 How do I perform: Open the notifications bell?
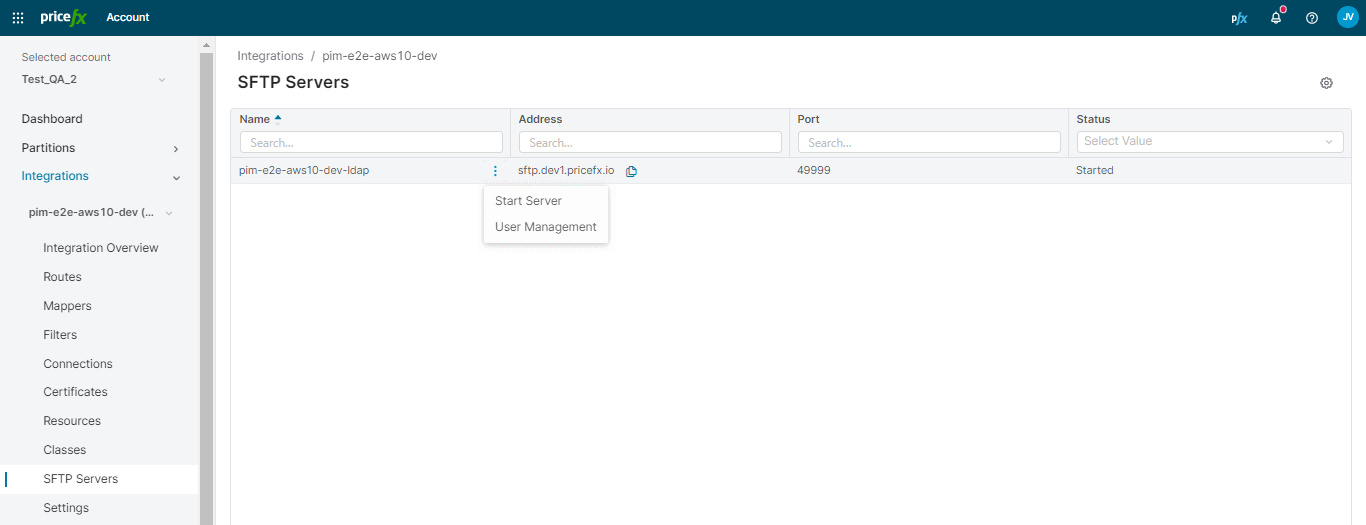tap(1276, 18)
